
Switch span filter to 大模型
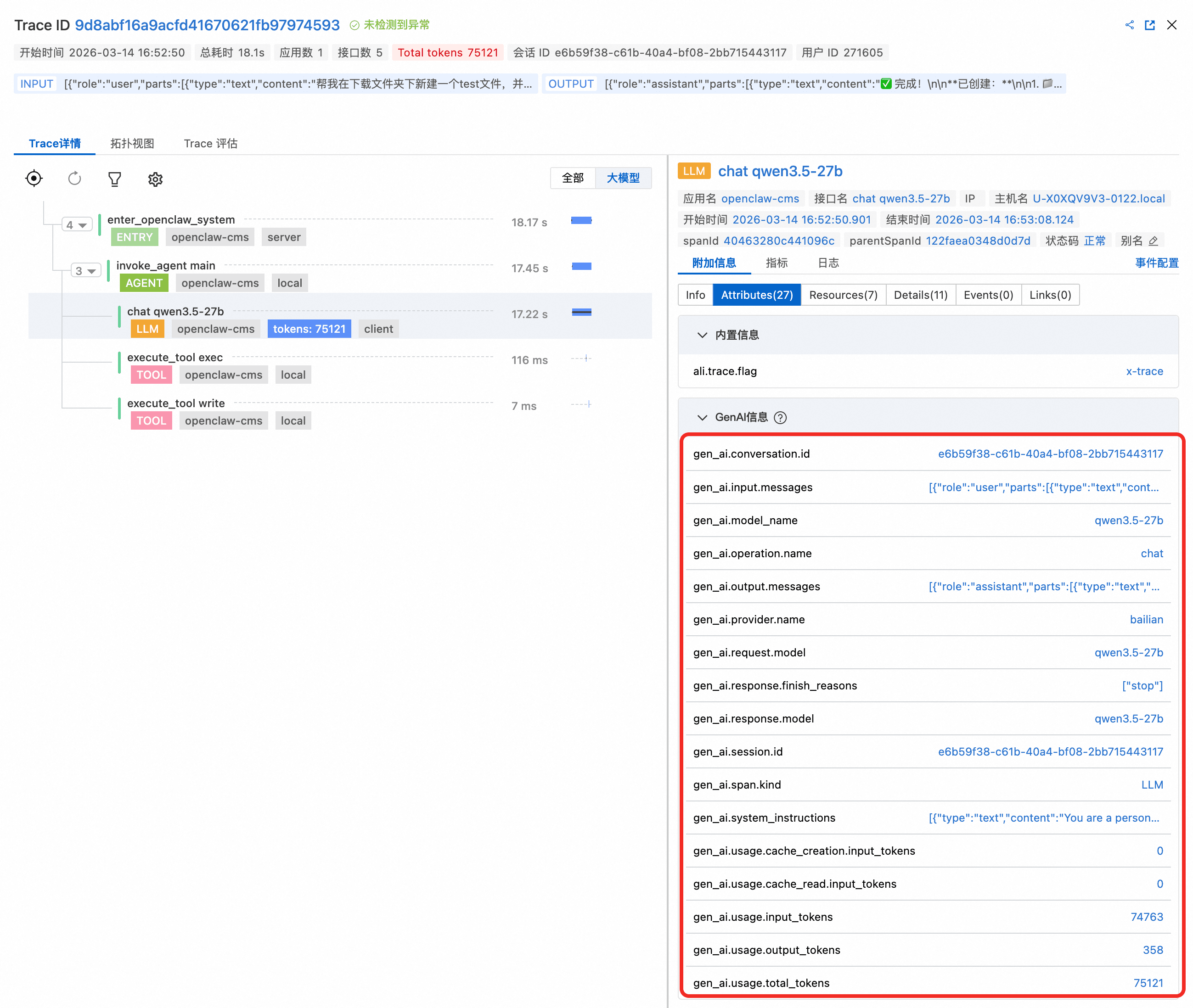[623, 178]
